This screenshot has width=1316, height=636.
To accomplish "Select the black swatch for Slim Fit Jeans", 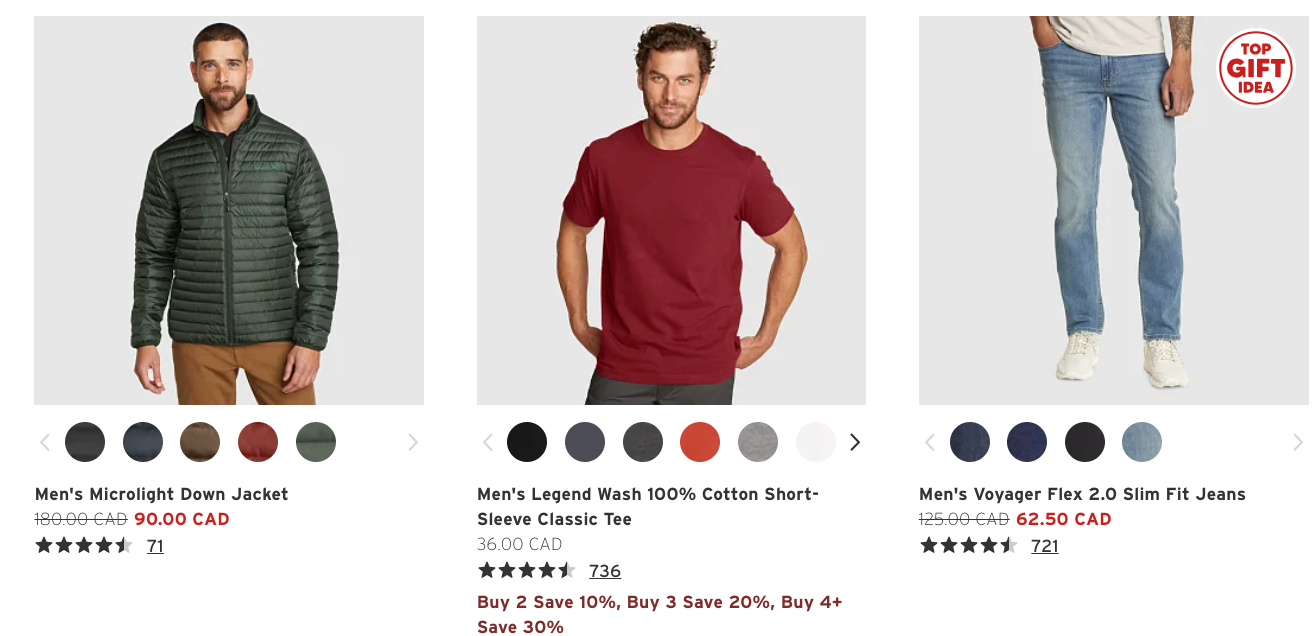I will click(x=1085, y=442).
